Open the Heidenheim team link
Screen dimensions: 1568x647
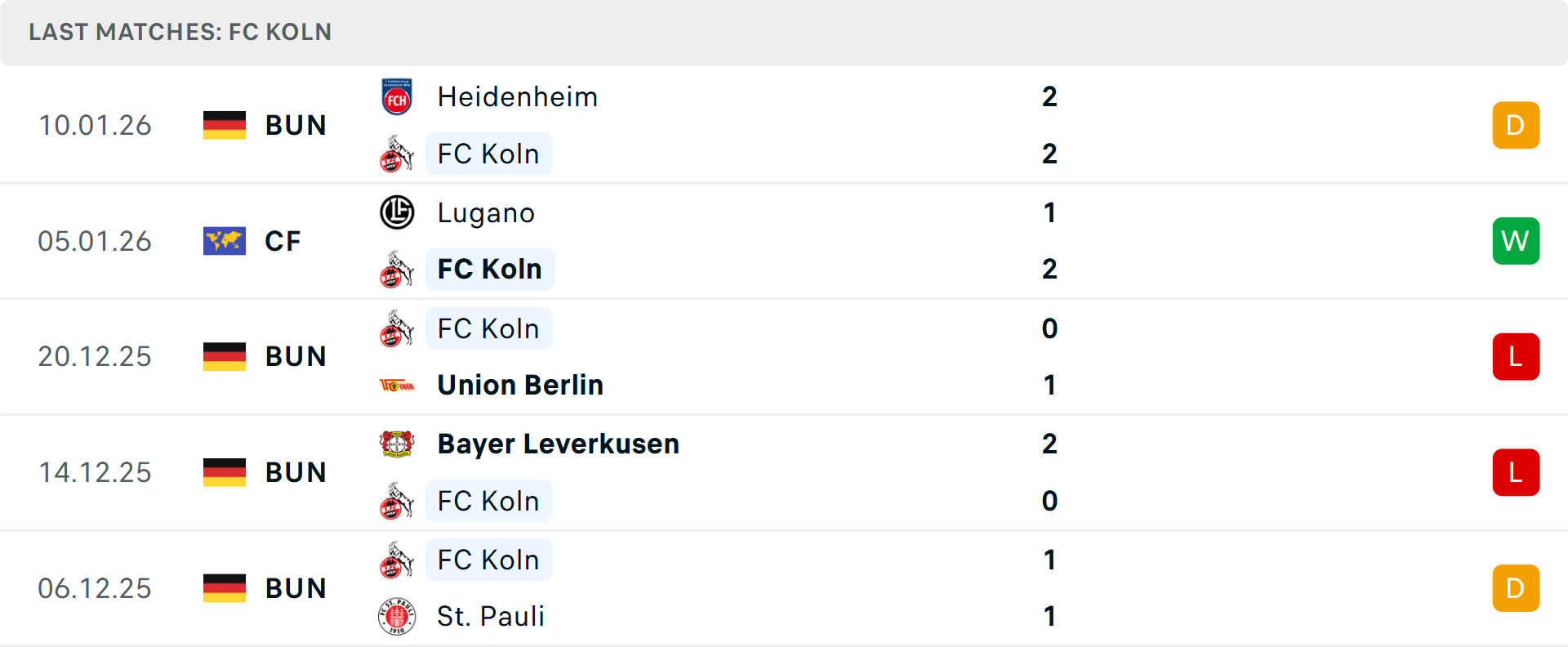[x=517, y=97]
